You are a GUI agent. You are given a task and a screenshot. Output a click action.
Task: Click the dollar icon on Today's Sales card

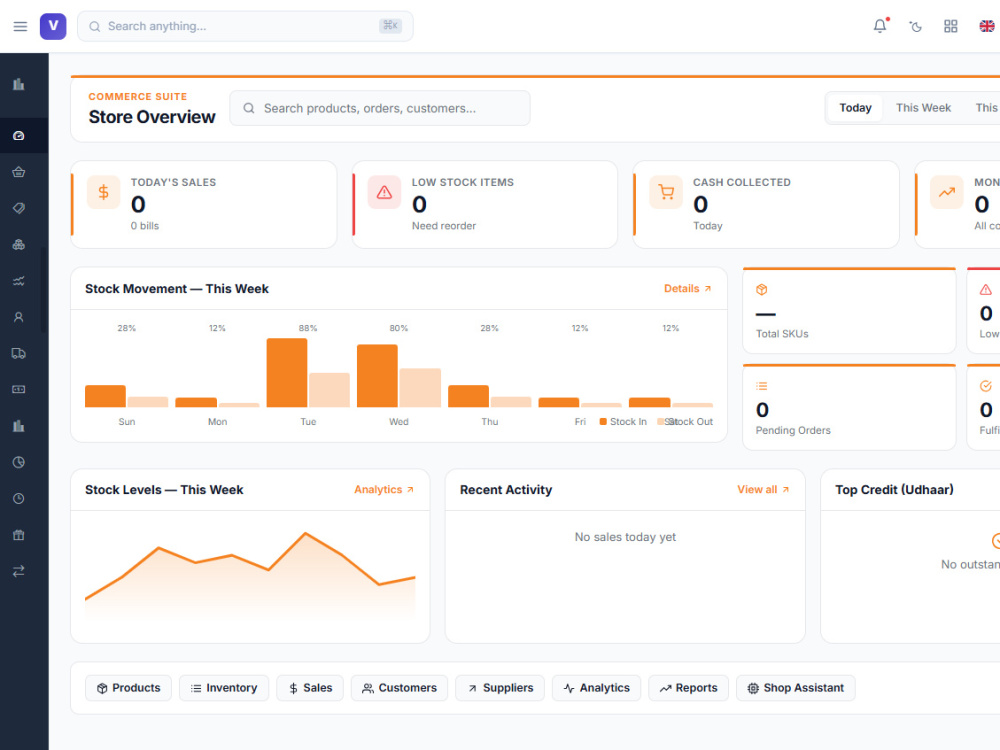pos(103,192)
